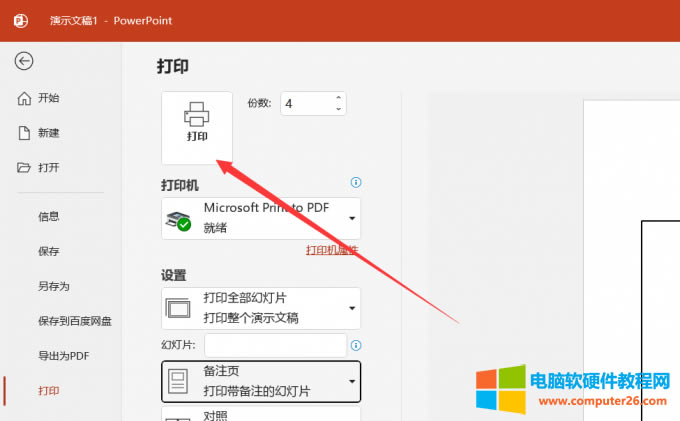
Task: Click the Notes Pages layout icon
Action: point(177,380)
